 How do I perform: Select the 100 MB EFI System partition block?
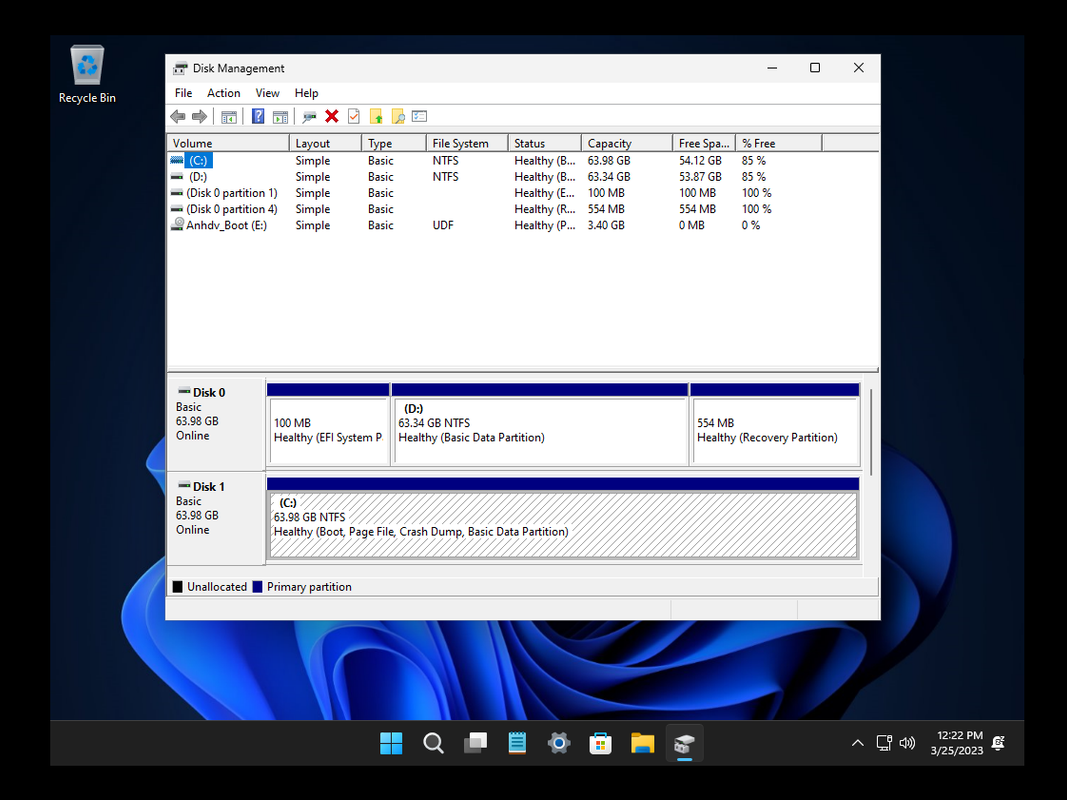click(x=328, y=424)
